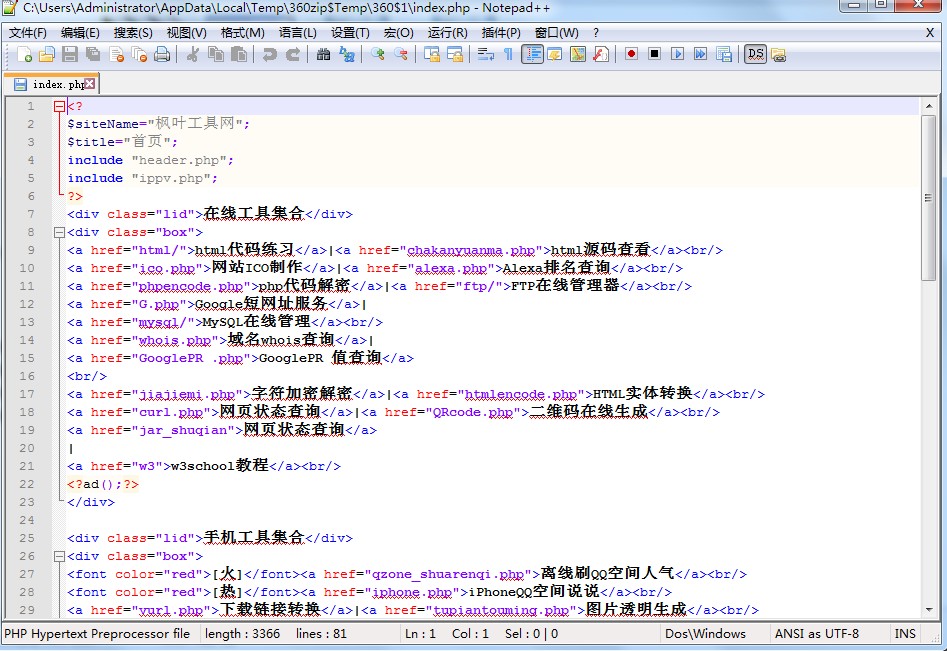This screenshot has width=947, height=651.
Task: Click the Open file folder icon
Action: click(47, 54)
